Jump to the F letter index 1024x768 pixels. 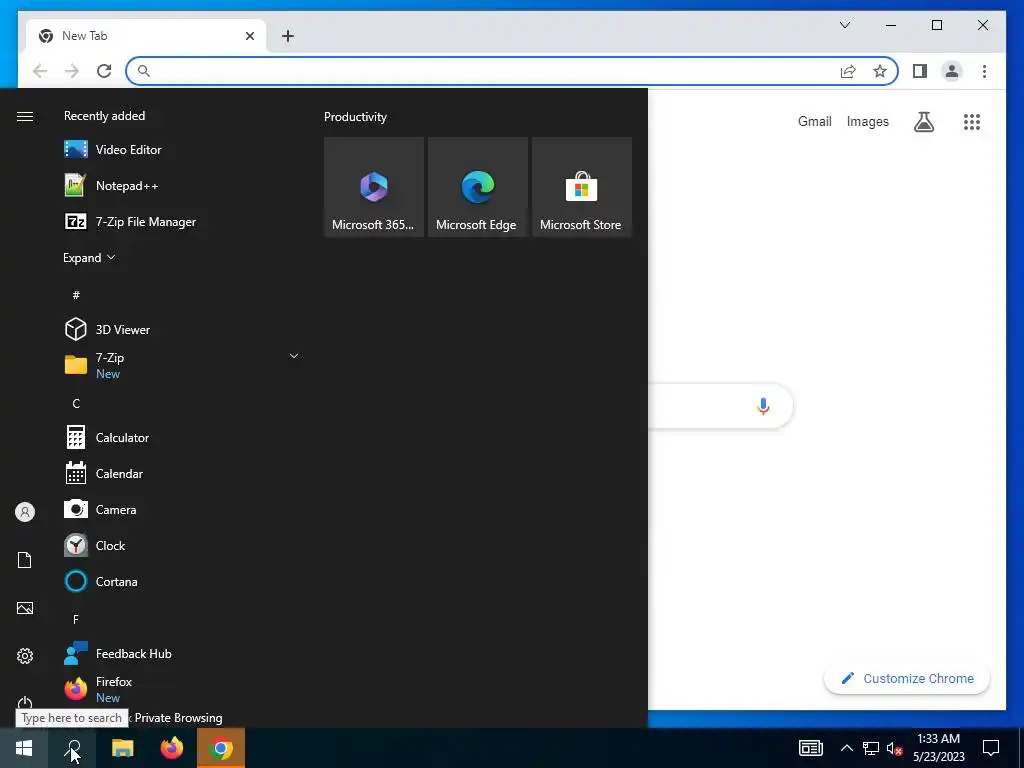tap(76, 619)
